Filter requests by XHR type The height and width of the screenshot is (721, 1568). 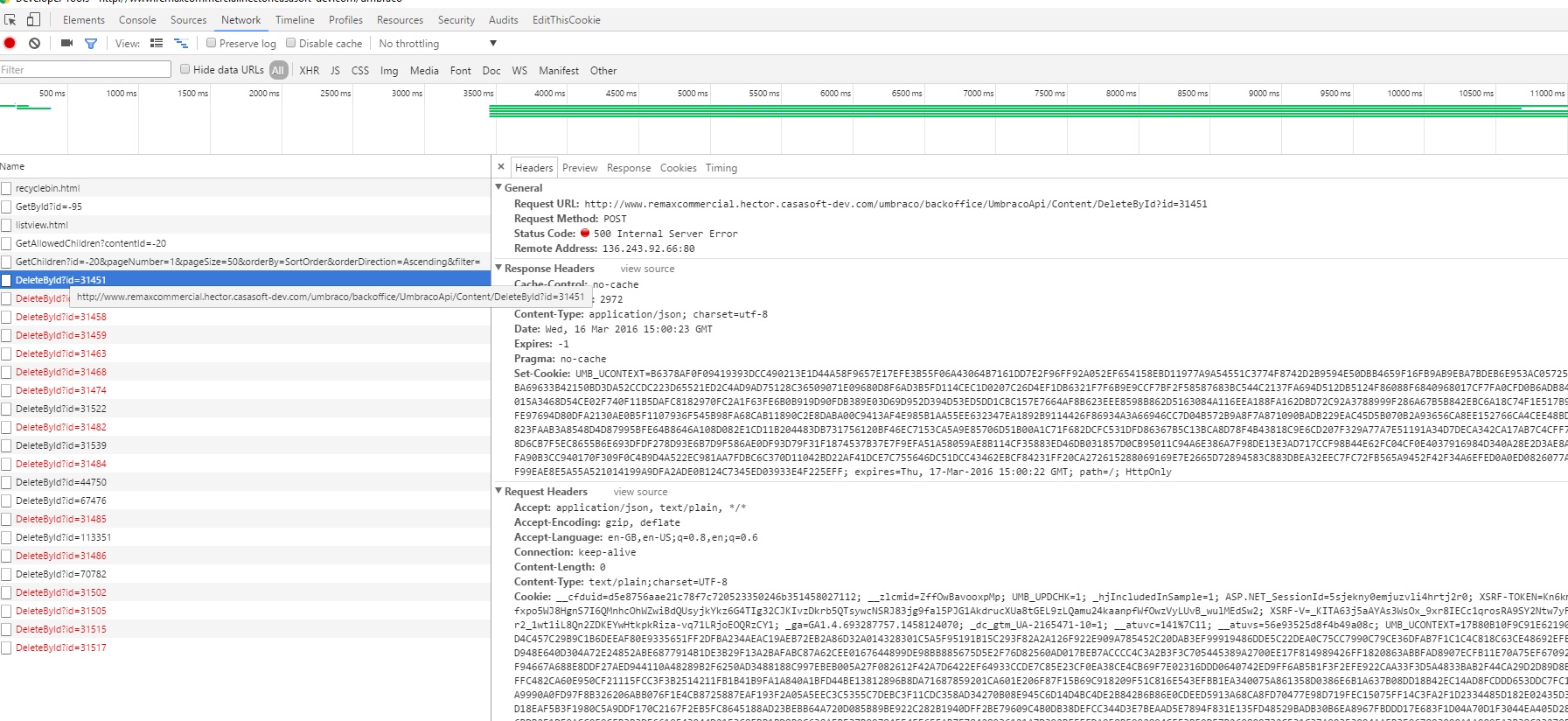(309, 70)
